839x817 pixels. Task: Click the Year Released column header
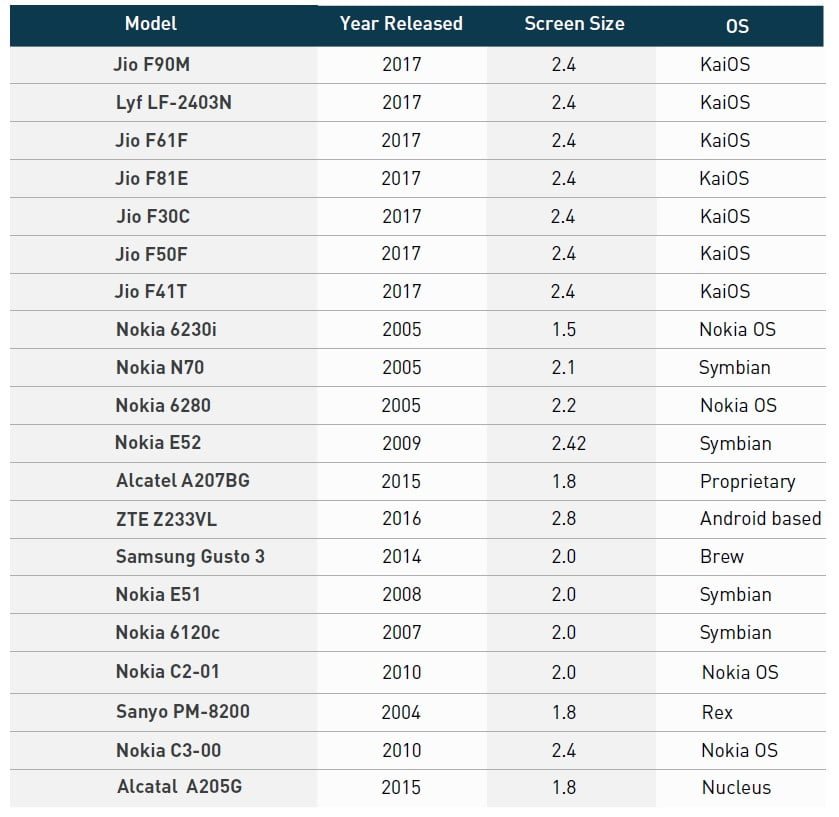[401, 24]
